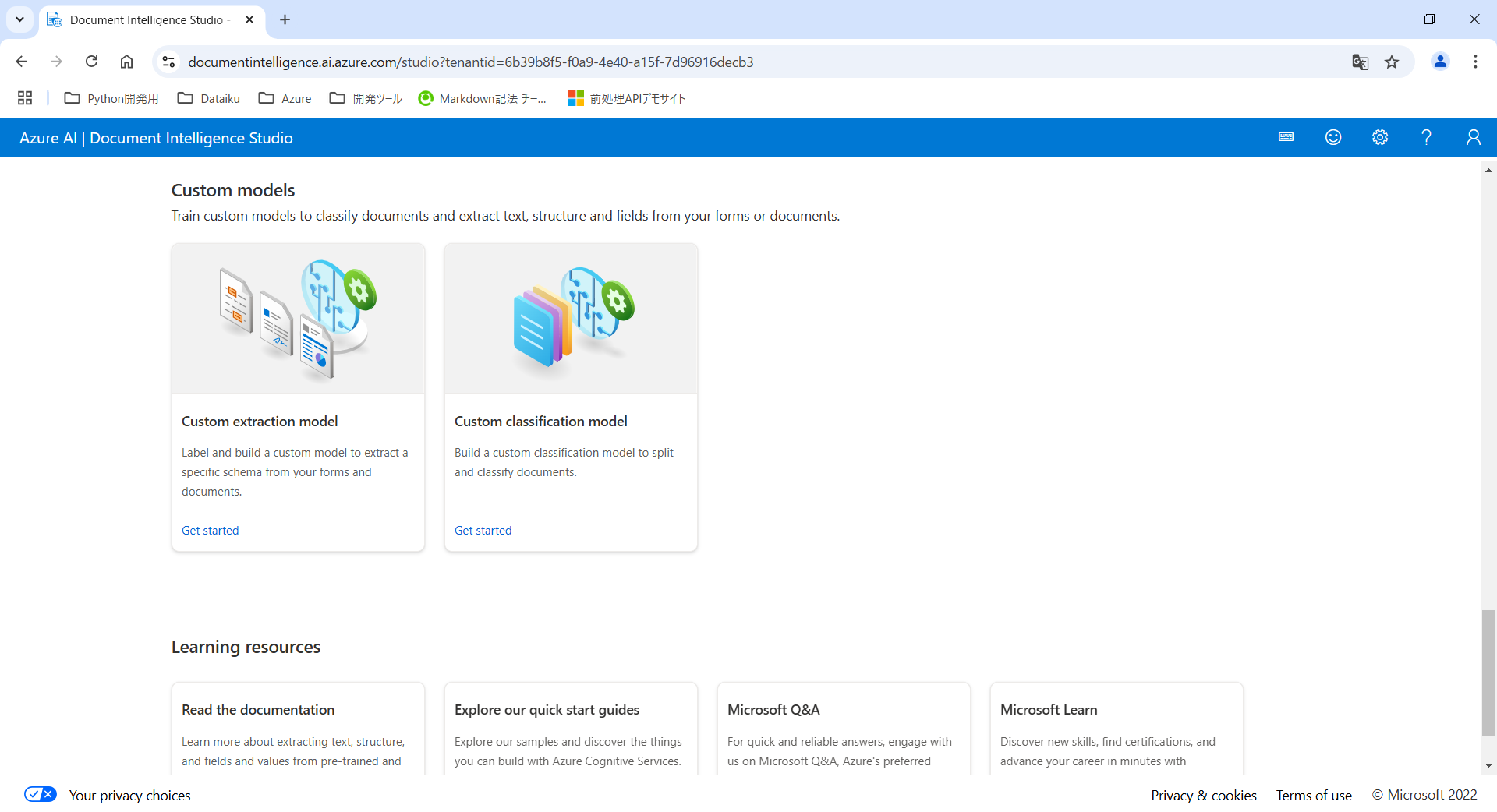Image resolution: width=1497 pixels, height=812 pixels.
Task: Open Custom extraction model card title
Action: pos(260,422)
